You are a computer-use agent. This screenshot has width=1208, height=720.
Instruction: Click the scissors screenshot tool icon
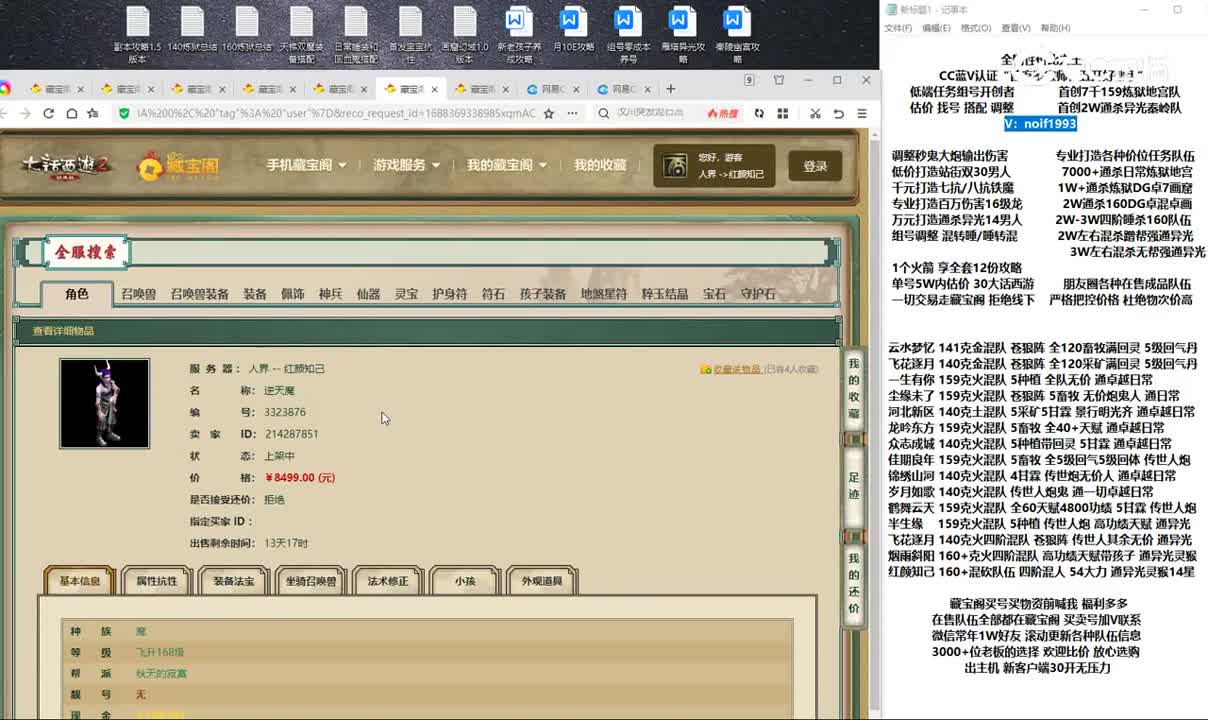pyautogui.click(x=815, y=114)
